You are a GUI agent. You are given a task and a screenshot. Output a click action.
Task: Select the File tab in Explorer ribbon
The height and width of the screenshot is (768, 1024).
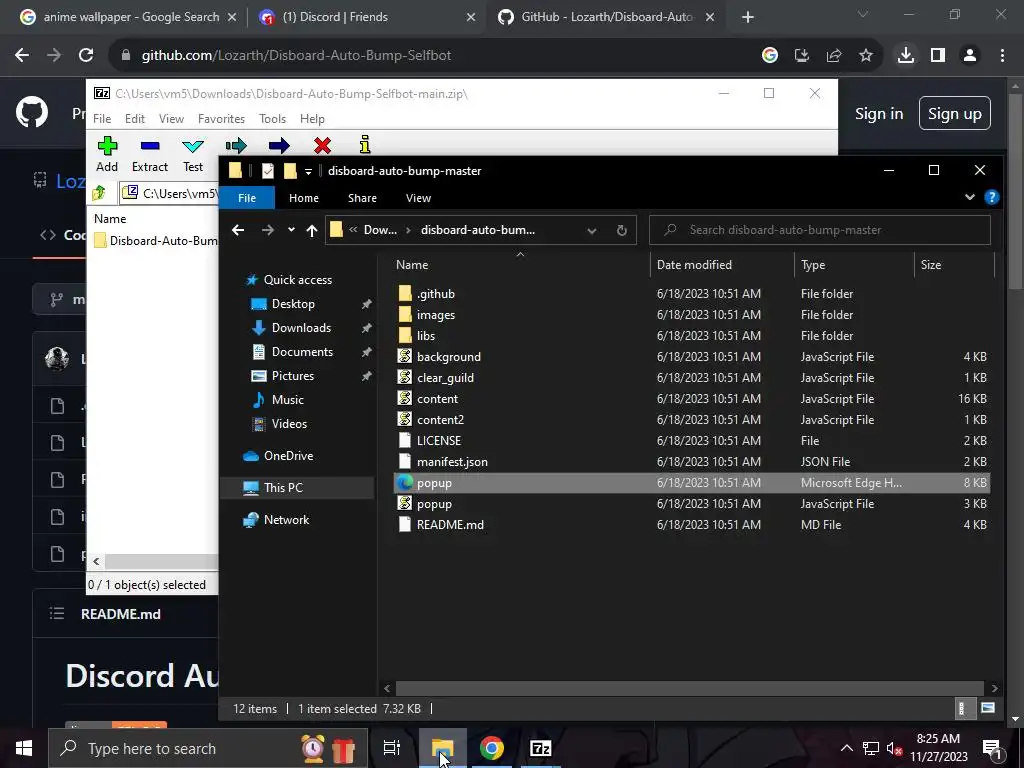(x=247, y=198)
